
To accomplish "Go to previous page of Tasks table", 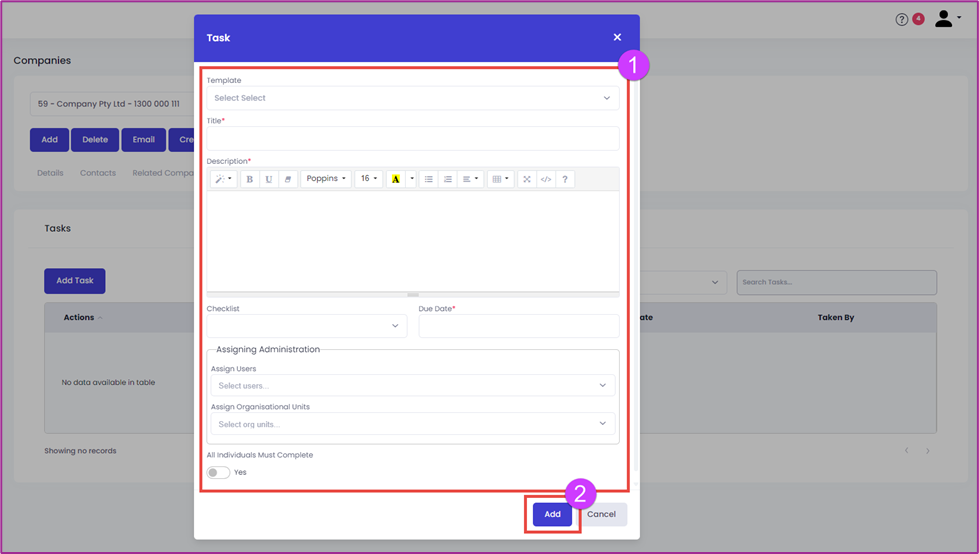I will tap(907, 450).
